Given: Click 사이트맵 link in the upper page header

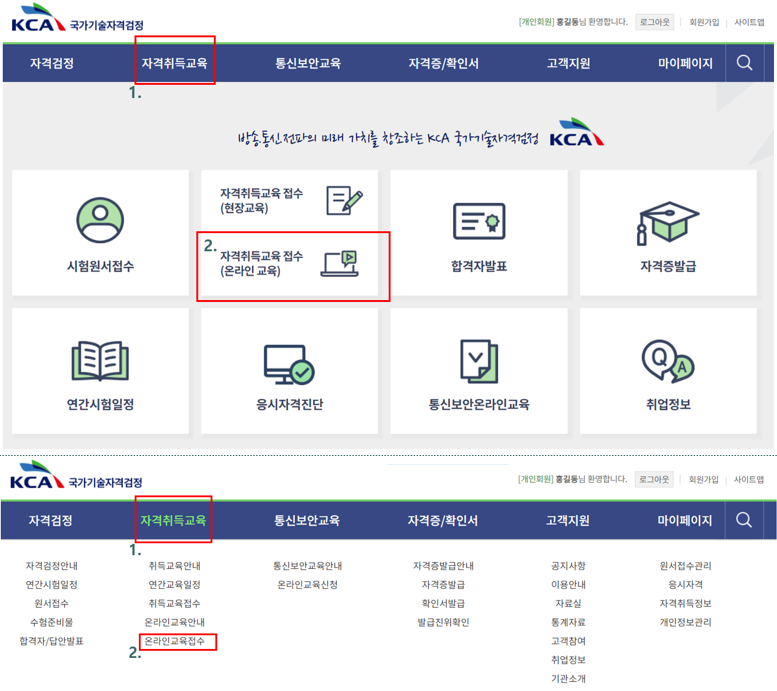Looking at the screenshot, I should pos(749,22).
